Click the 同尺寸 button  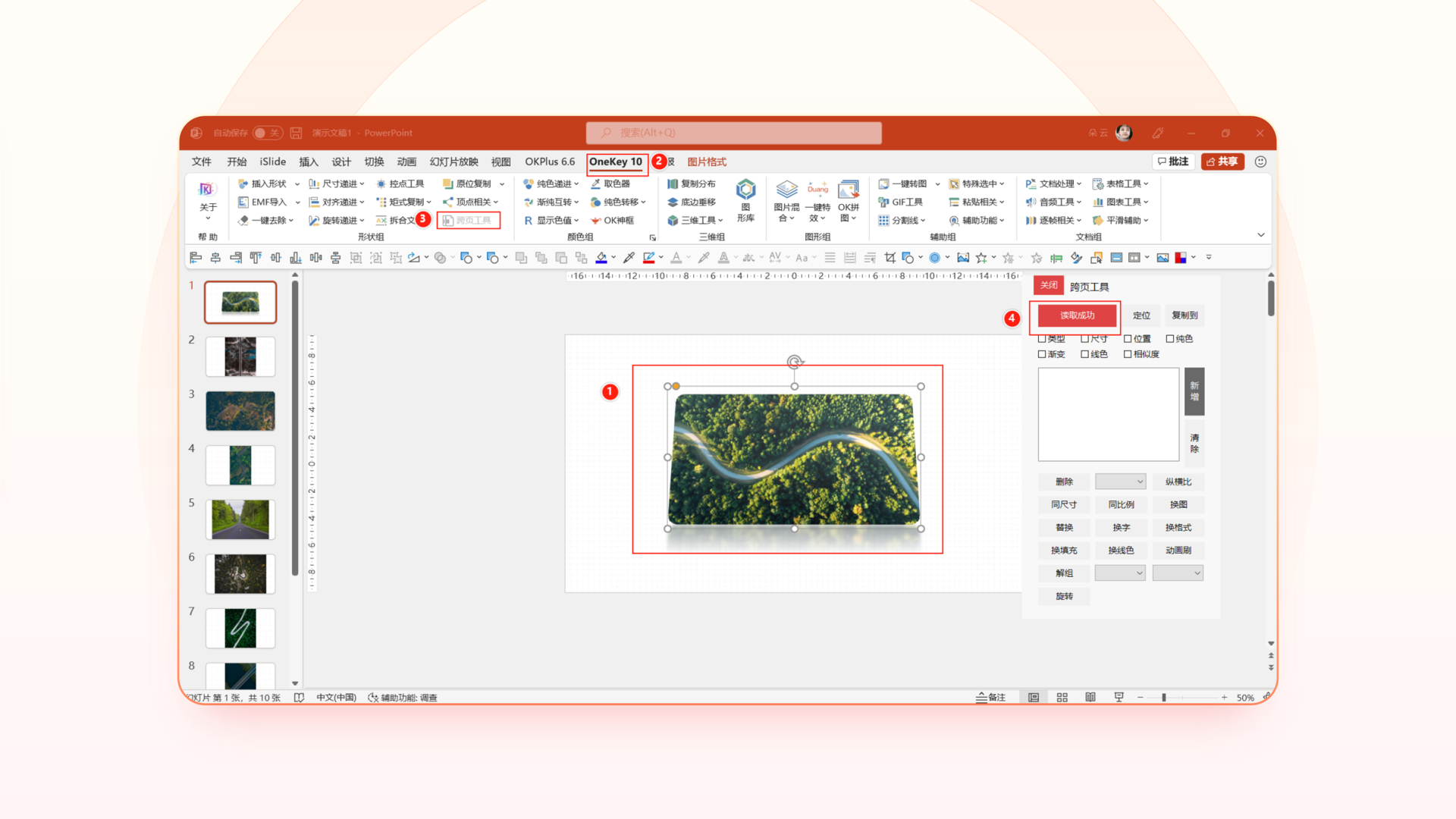[x=1063, y=504]
